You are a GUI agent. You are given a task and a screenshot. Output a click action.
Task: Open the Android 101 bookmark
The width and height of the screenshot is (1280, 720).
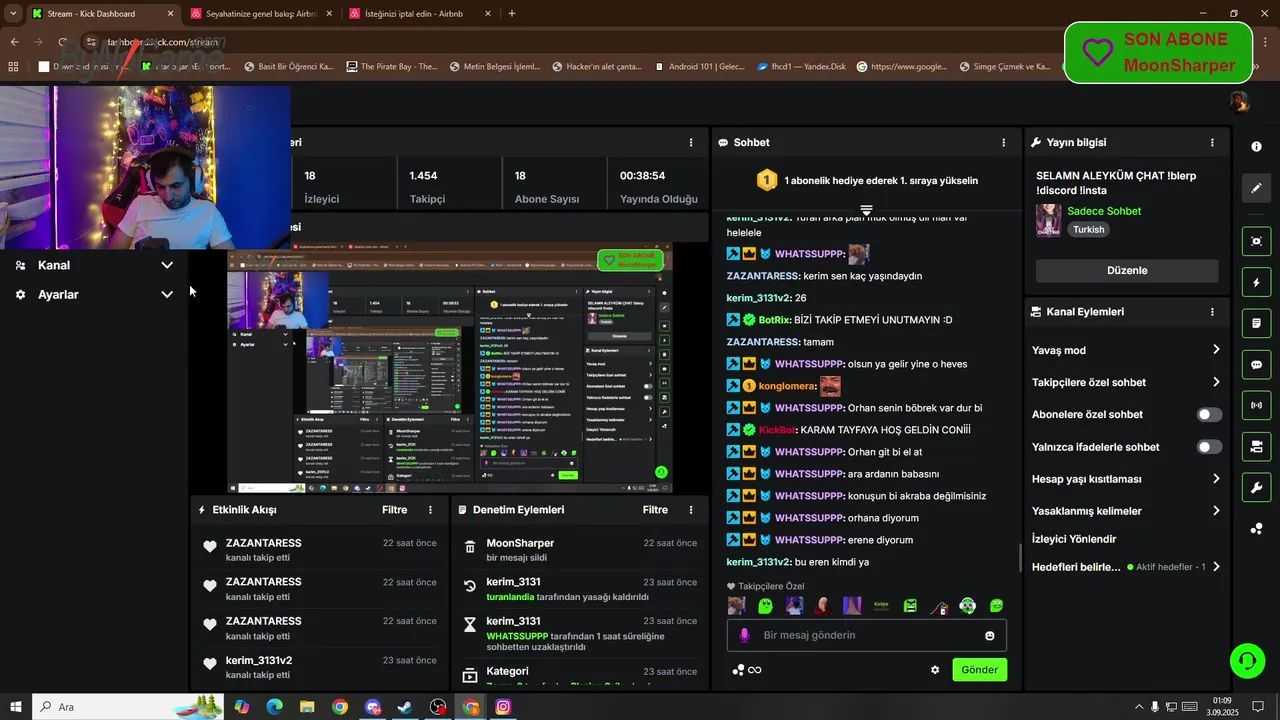[x=700, y=67]
